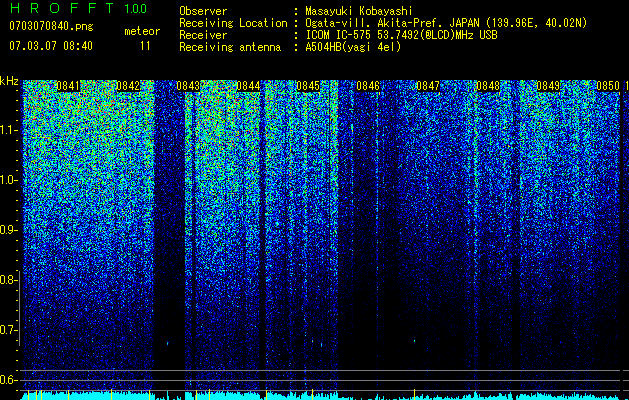This screenshot has width=629, height=400.
Task: Select the observer name Masayuki Kobayashi
Action: coord(359,11)
